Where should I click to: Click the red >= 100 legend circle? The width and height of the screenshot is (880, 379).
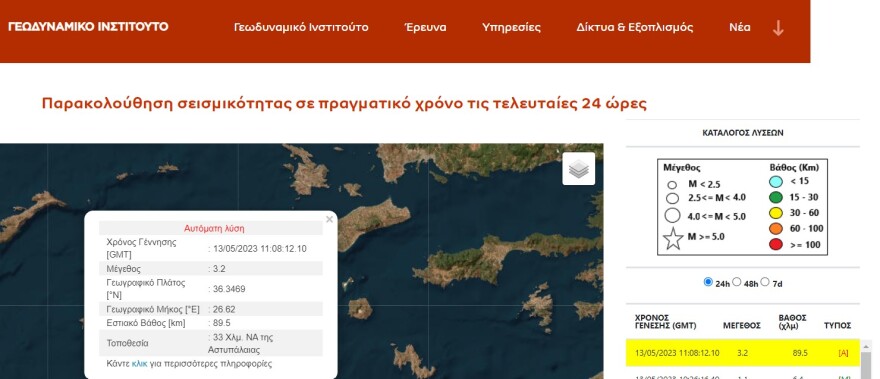(x=776, y=244)
